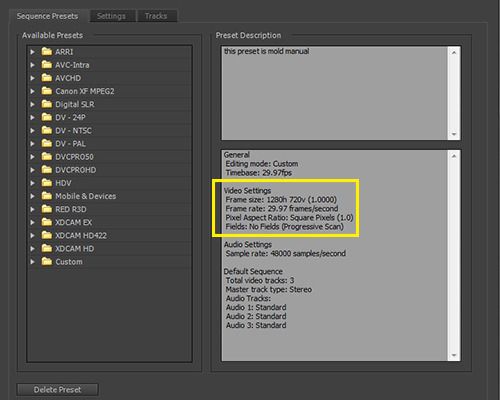The image size is (500, 400).
Task: Click the AVC-Intra folder icon
Action: coord(47,64)
